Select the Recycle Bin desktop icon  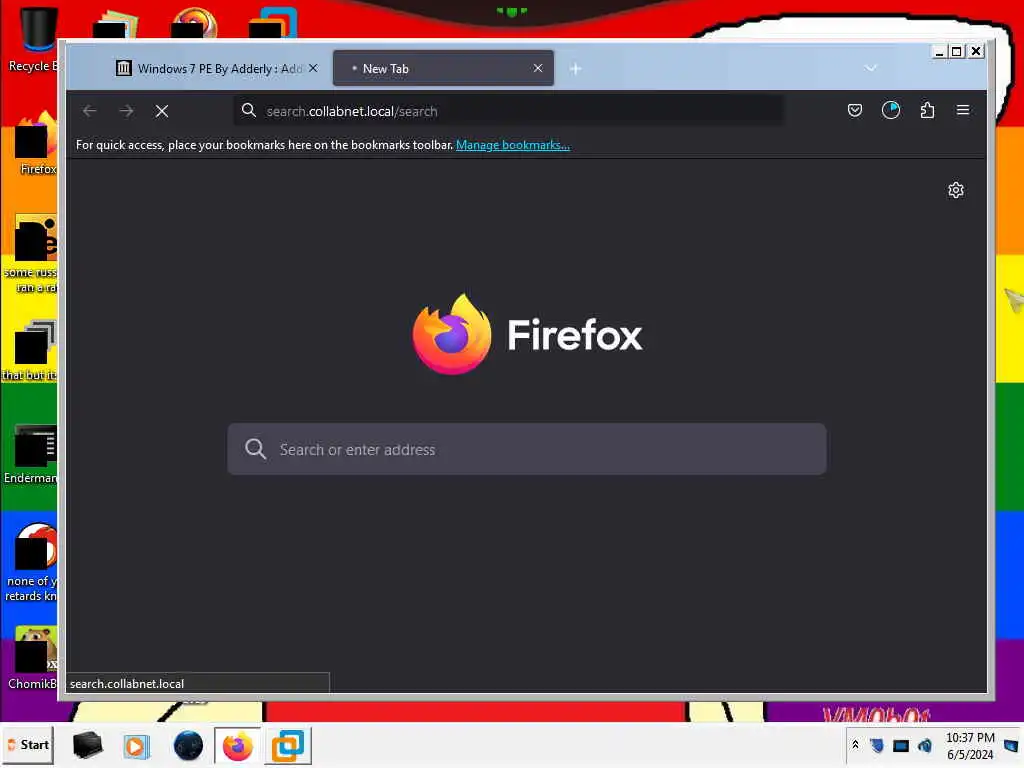pos(31,38)
